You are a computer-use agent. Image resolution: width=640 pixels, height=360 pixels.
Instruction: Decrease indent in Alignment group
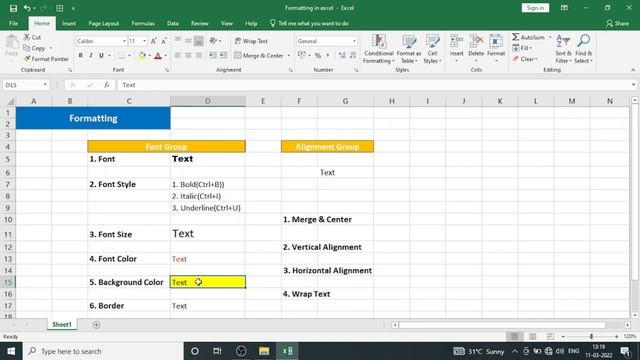coord(213,56)
